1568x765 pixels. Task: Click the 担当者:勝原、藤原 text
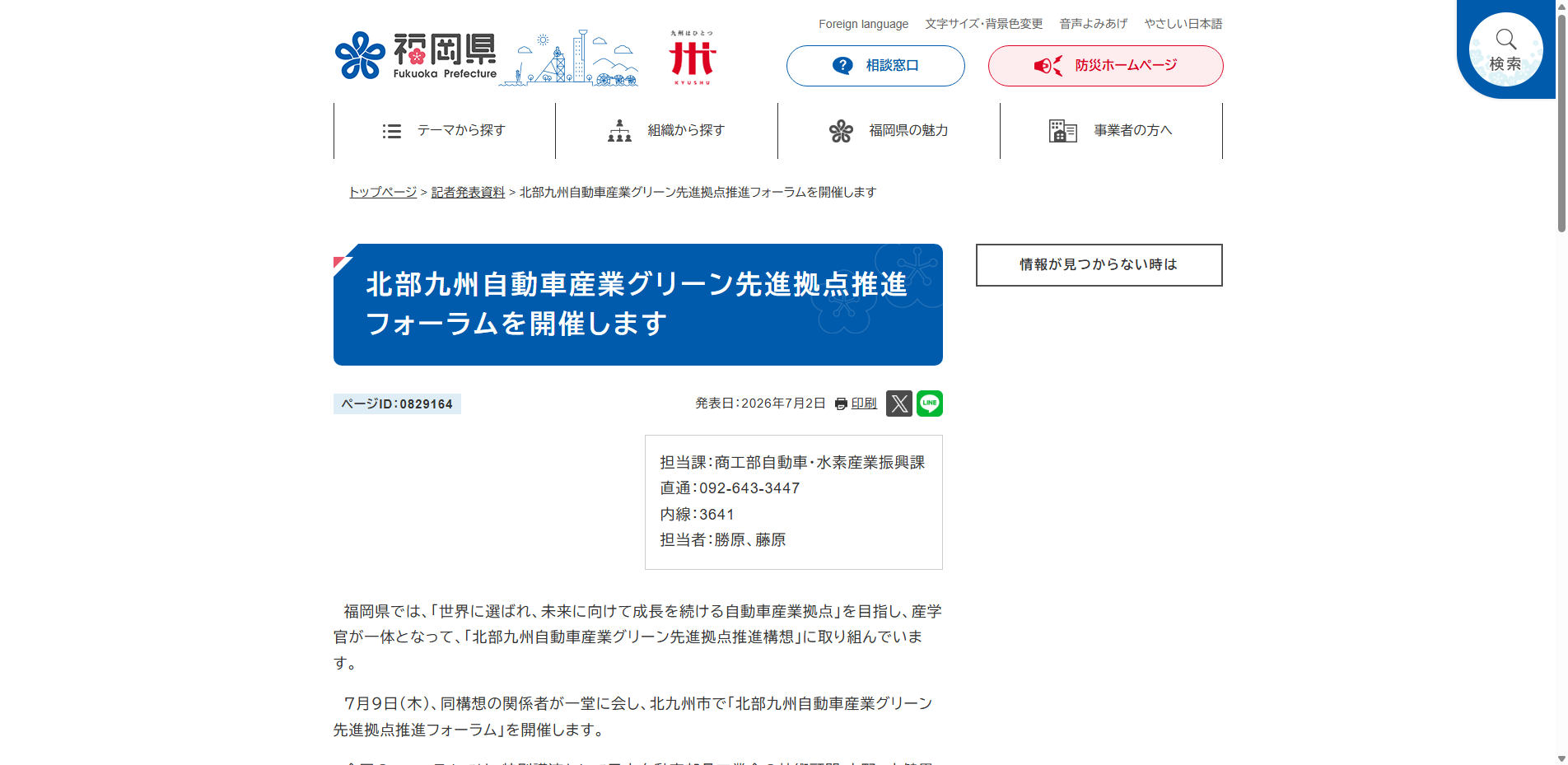[723, 540]
